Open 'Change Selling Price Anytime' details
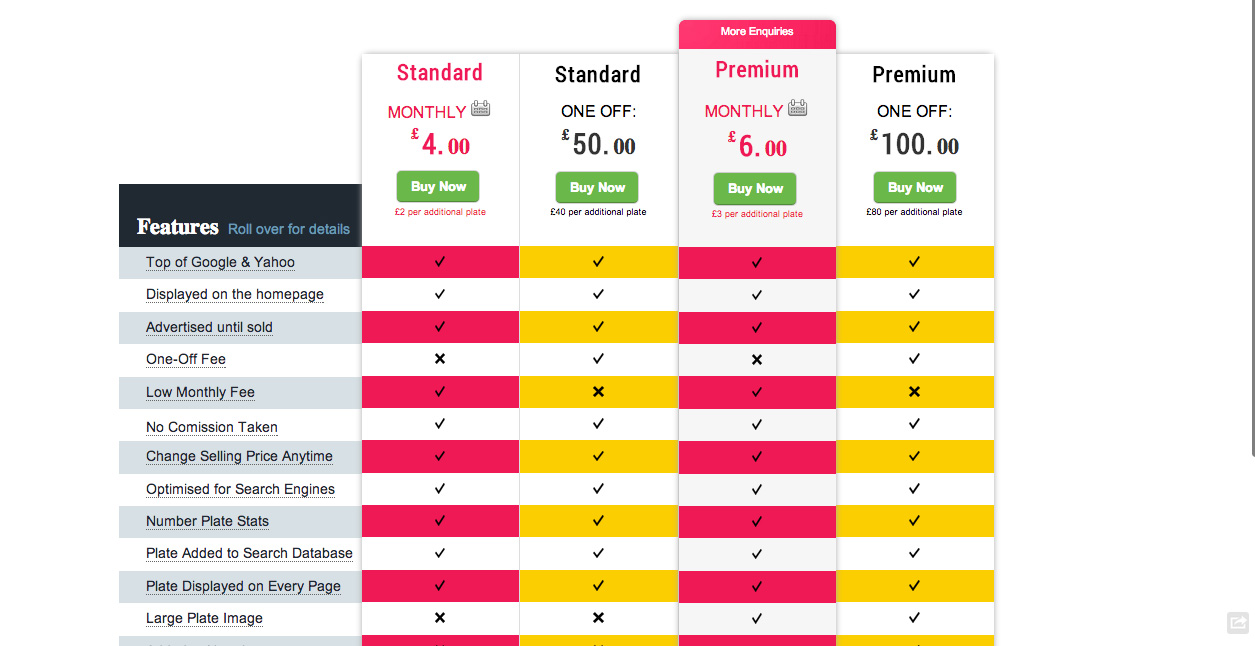Screen dimensions: 1255x646 click(x=239, y=456)
